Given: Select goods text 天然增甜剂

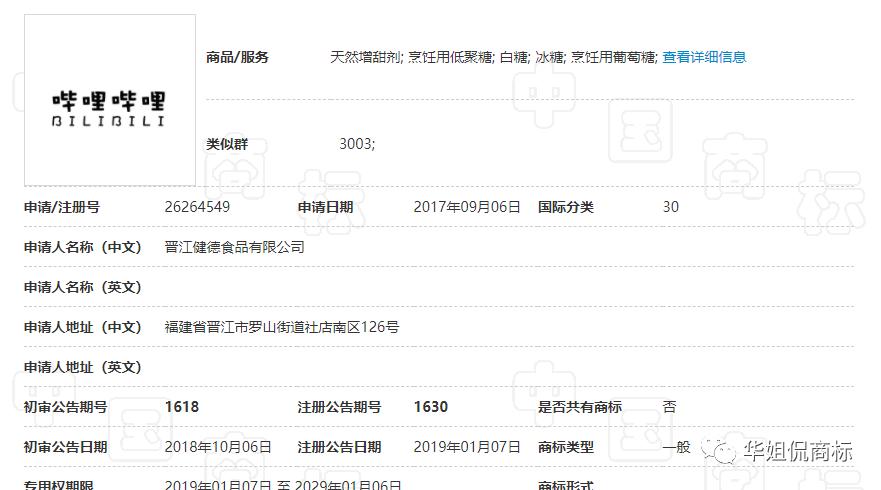Looking at the screenshot, I should click(365, 57).
